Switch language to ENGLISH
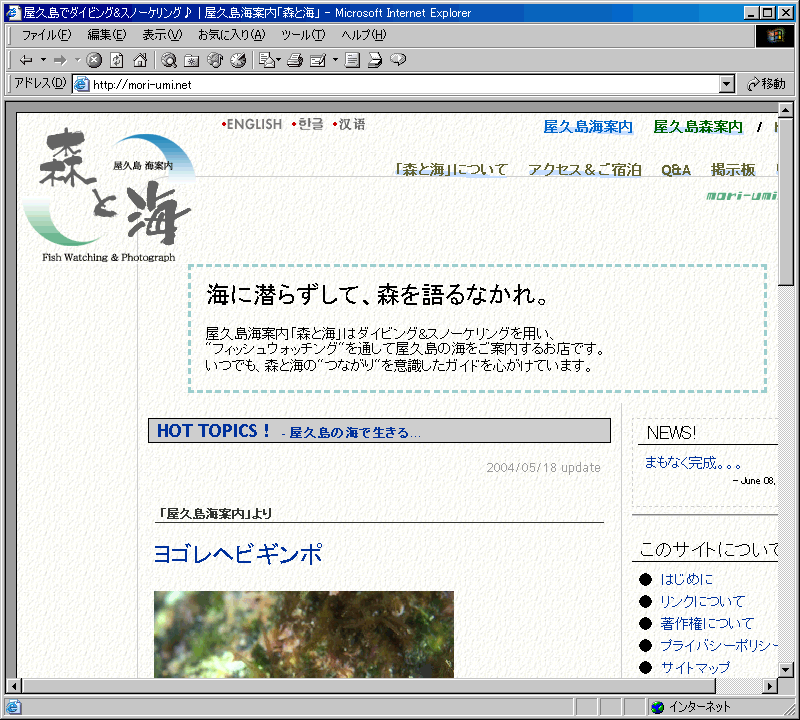Viewport: 800px width, 720px height. 252,125
